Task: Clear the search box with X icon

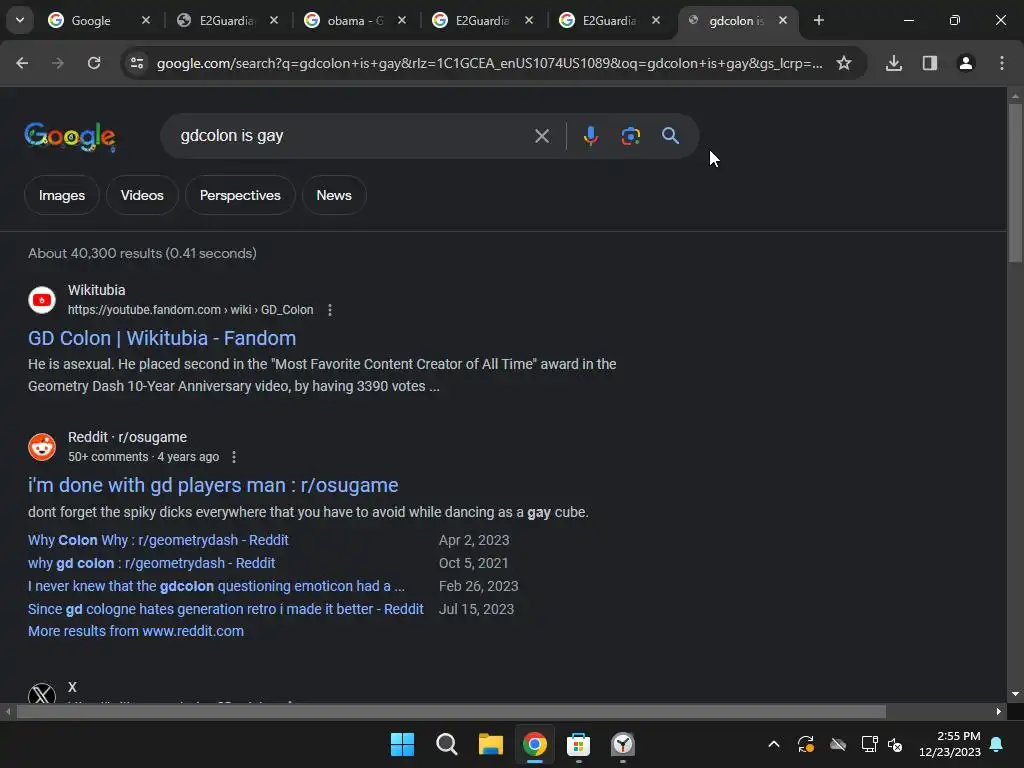Action: (x=541, y=136)
